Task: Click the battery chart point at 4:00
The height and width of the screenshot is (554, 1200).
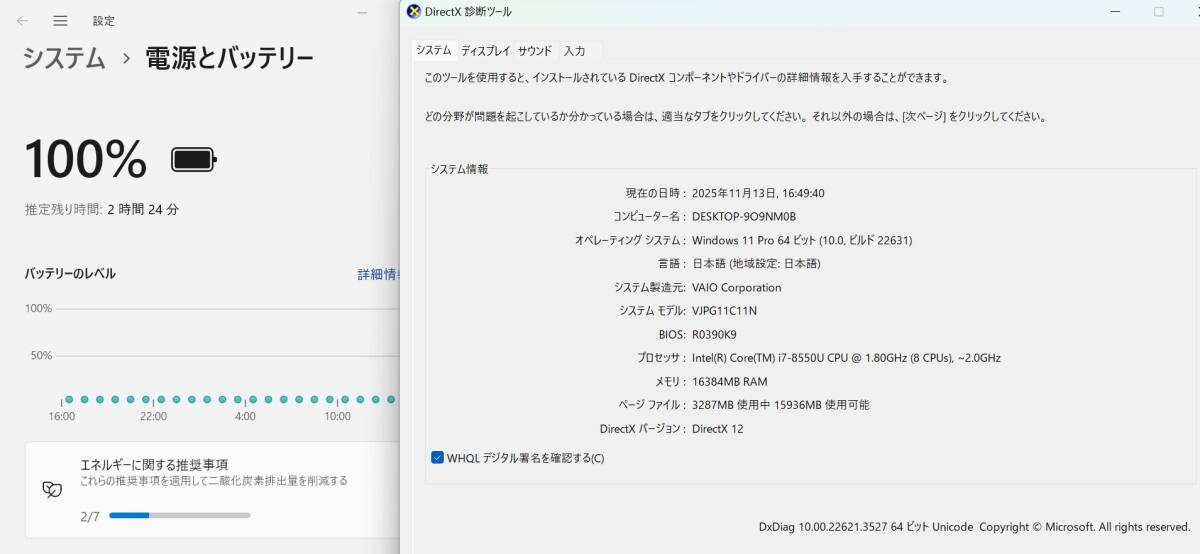Action: tap(253, 399)
